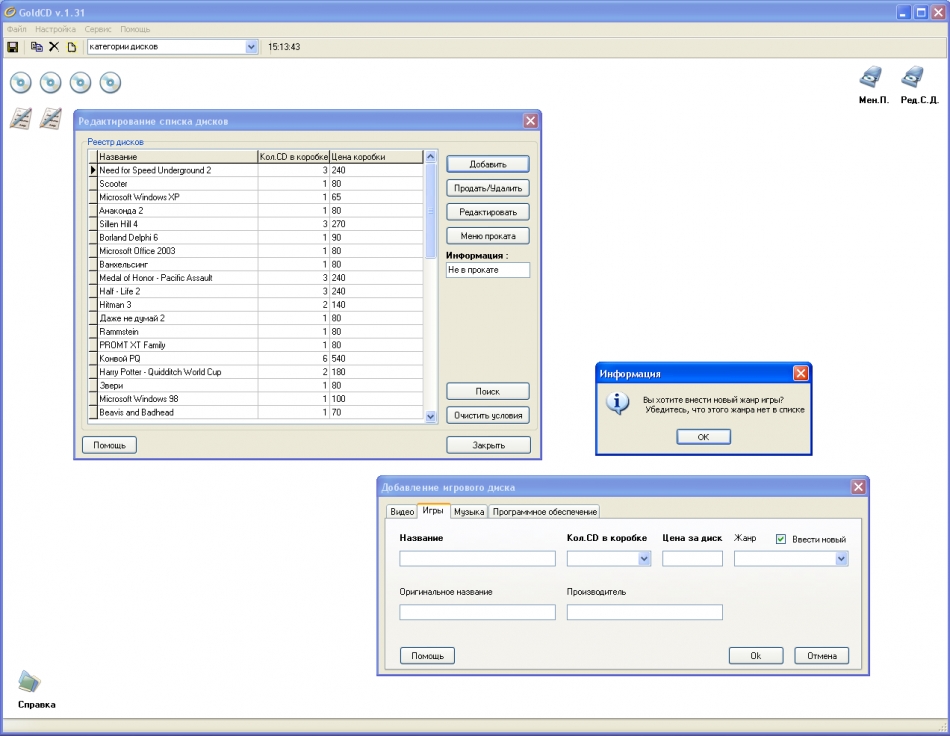
Task: Click the Название column header
Action: 178,156
